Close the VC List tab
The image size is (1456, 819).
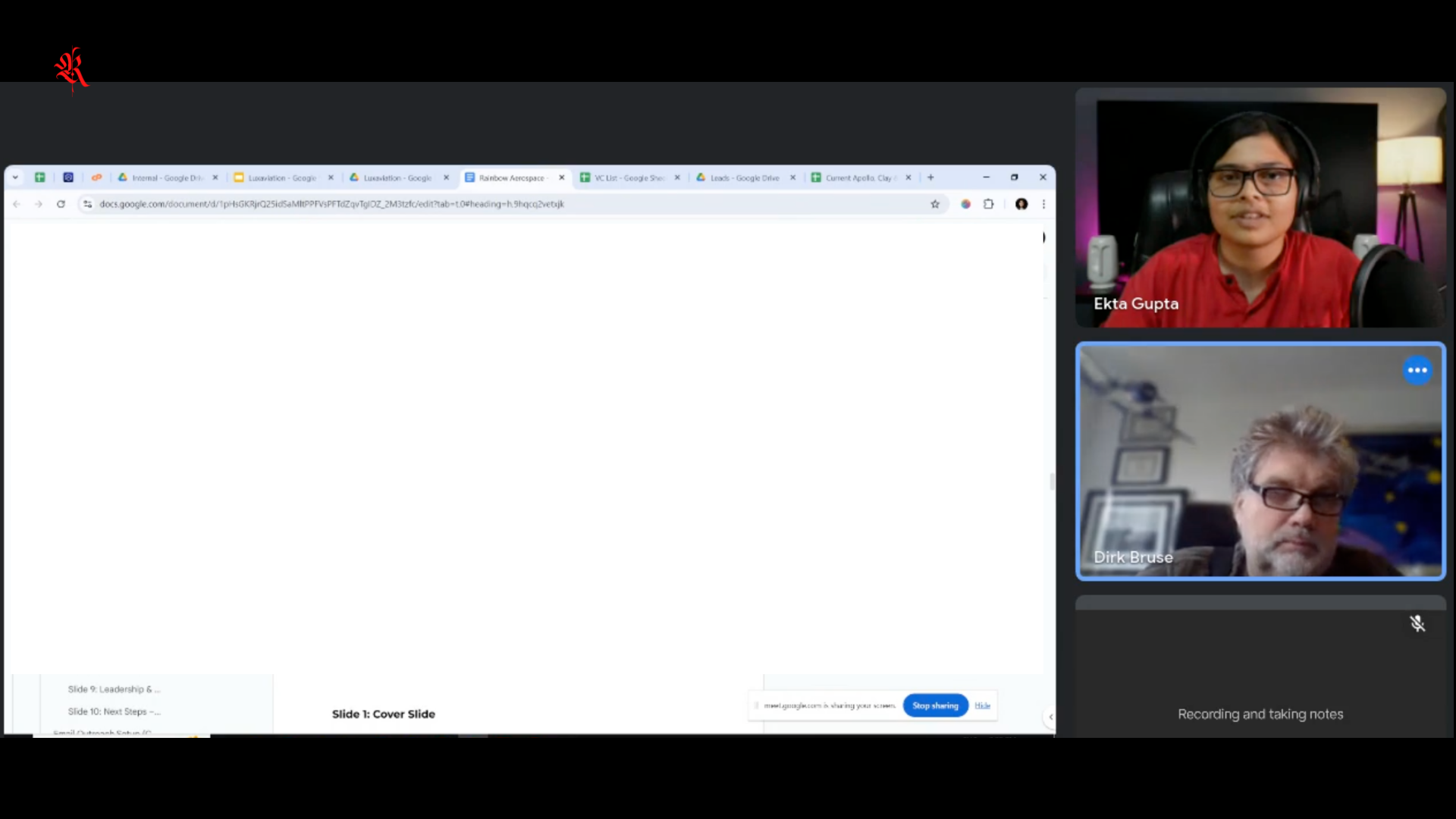677,177
